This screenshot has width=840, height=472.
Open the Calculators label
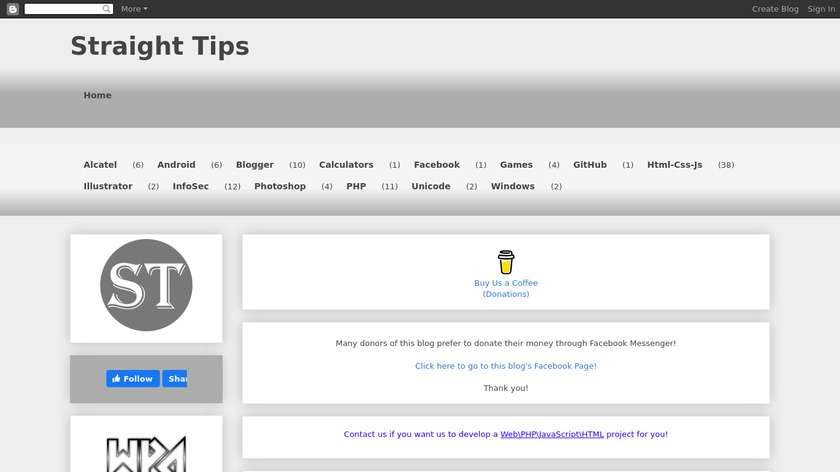tap(346, 165)
